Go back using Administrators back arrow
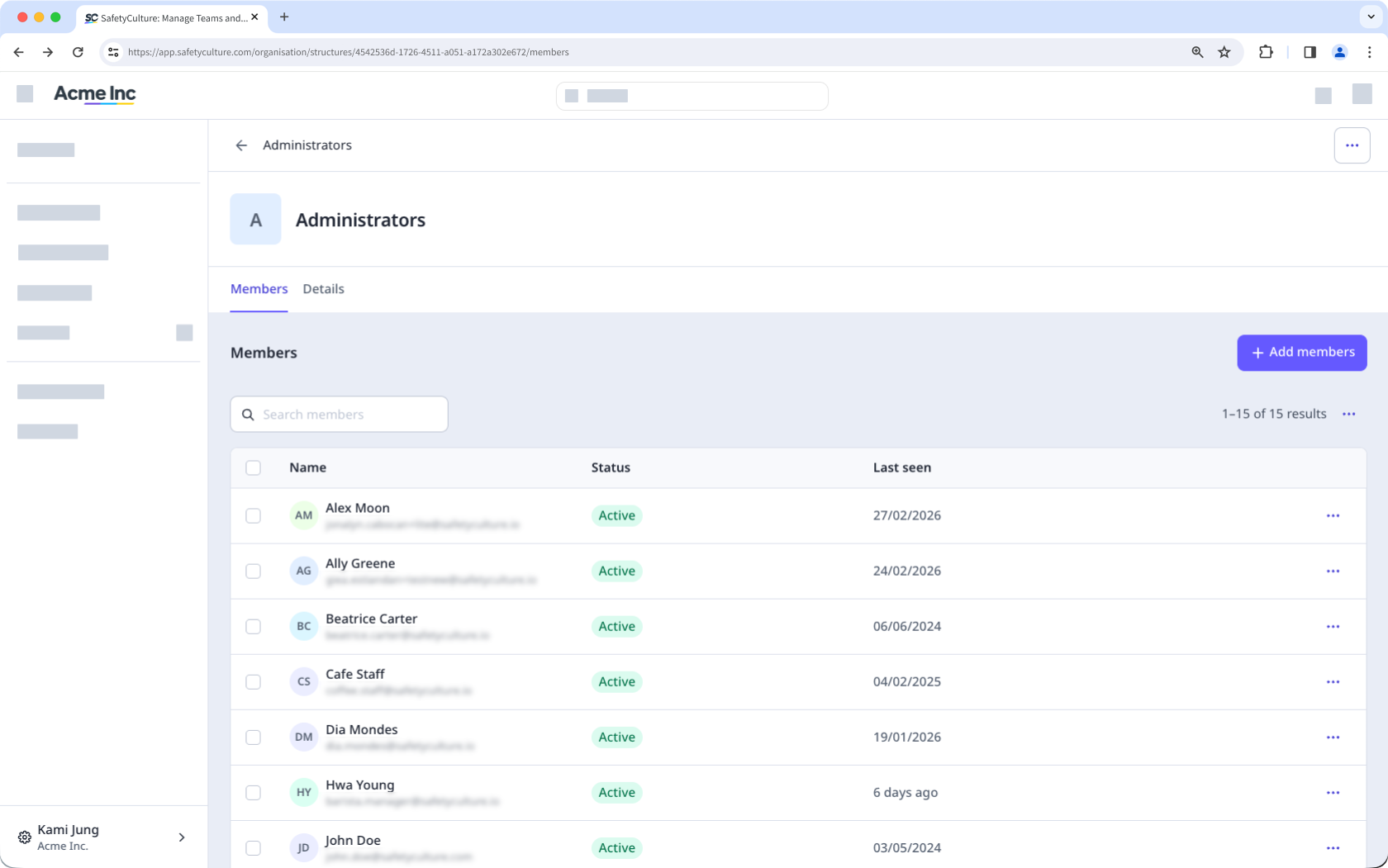Screen dimensions: 1388x868 point(241,145)
